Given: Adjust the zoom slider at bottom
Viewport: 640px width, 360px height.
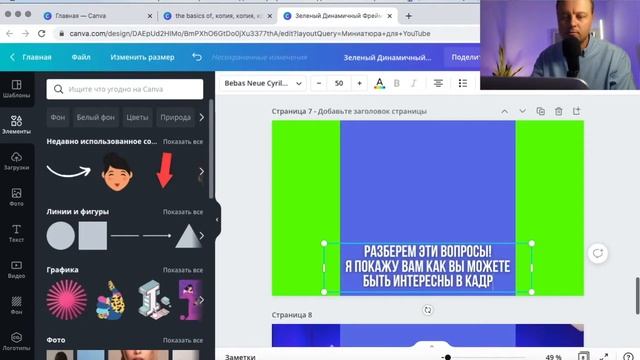Looking at the screenshot, I should (x=448, y=357).
